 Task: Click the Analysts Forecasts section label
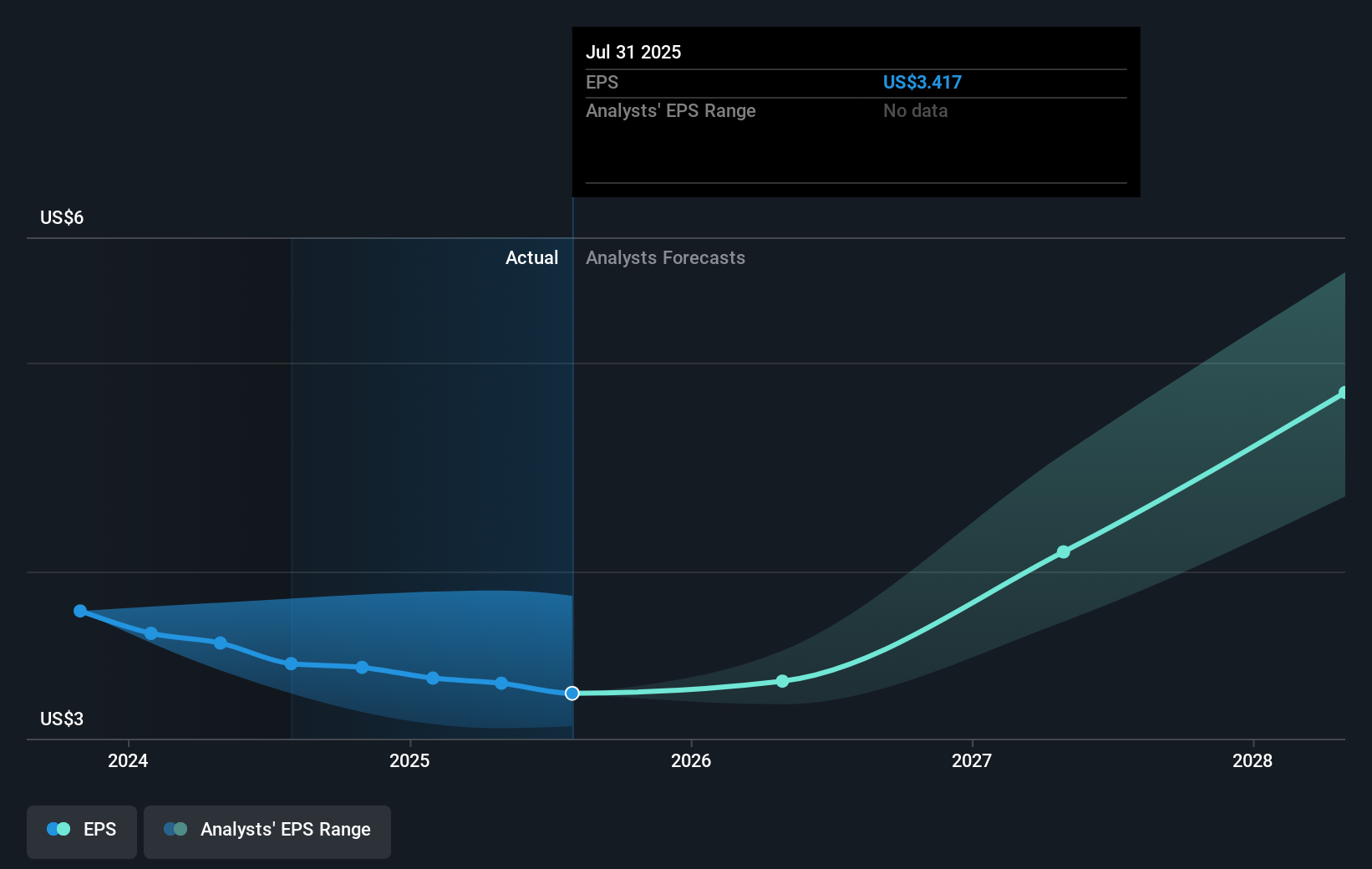pos(665,257)
